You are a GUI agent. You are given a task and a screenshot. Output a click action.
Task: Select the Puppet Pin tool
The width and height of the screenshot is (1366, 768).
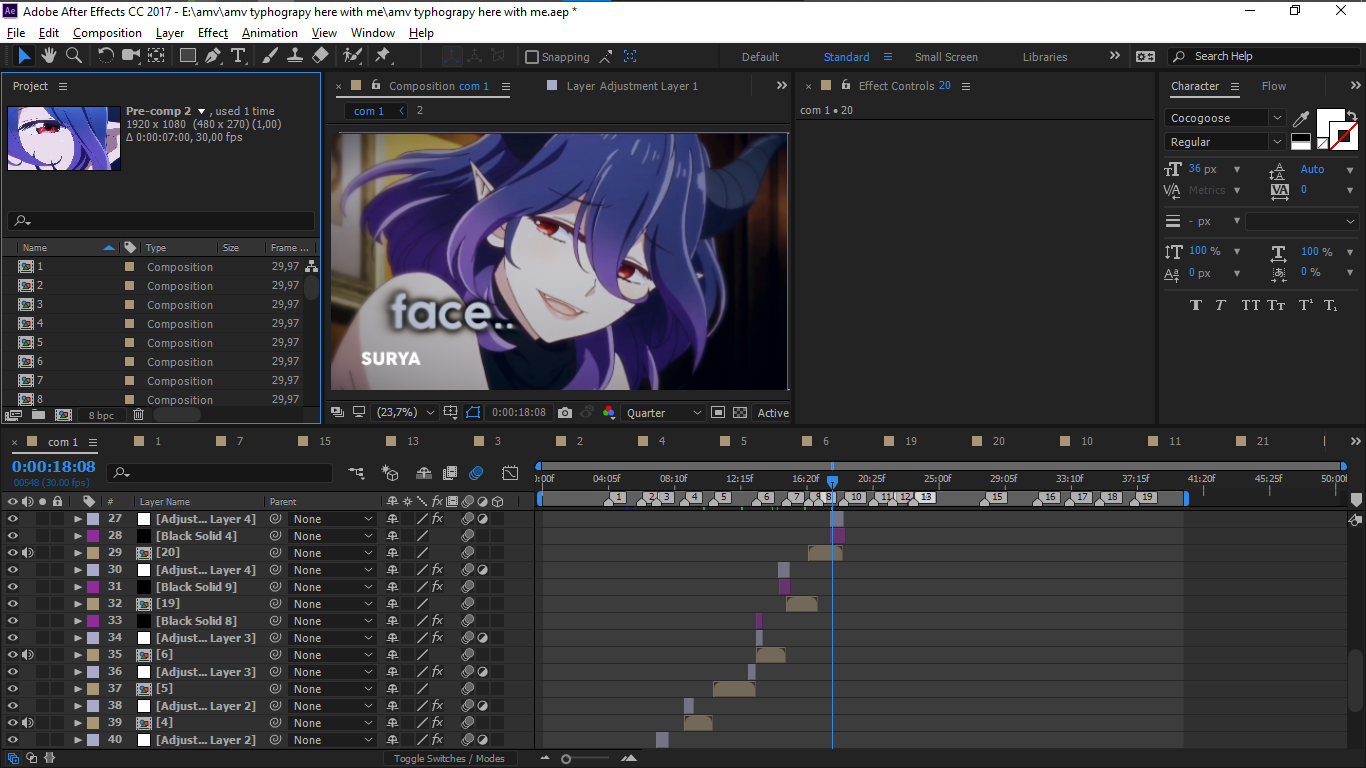[x=383, y=56]
